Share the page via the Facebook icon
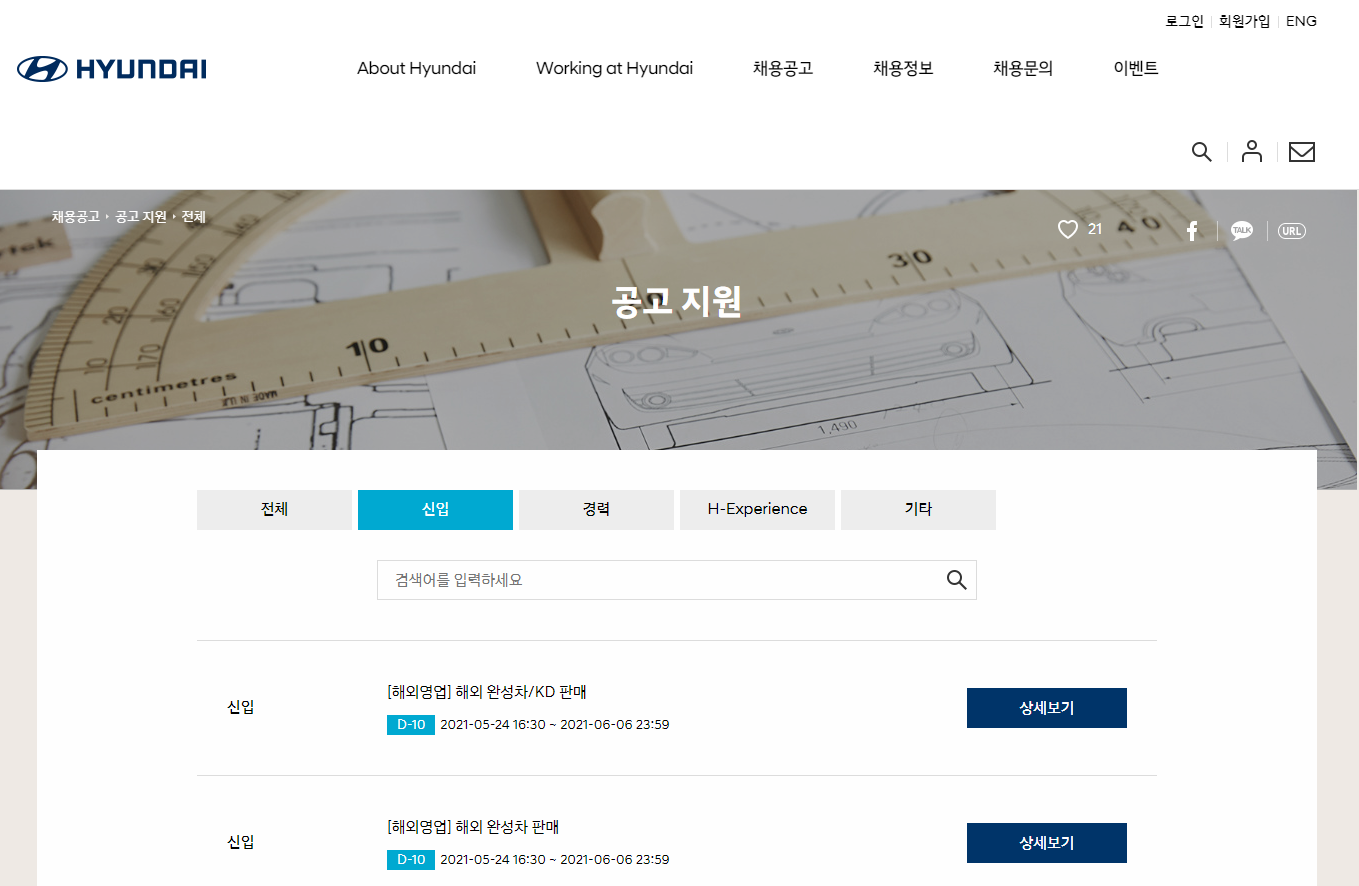The width and height of the screenshot is (1359, 886). pos(1192,230)
